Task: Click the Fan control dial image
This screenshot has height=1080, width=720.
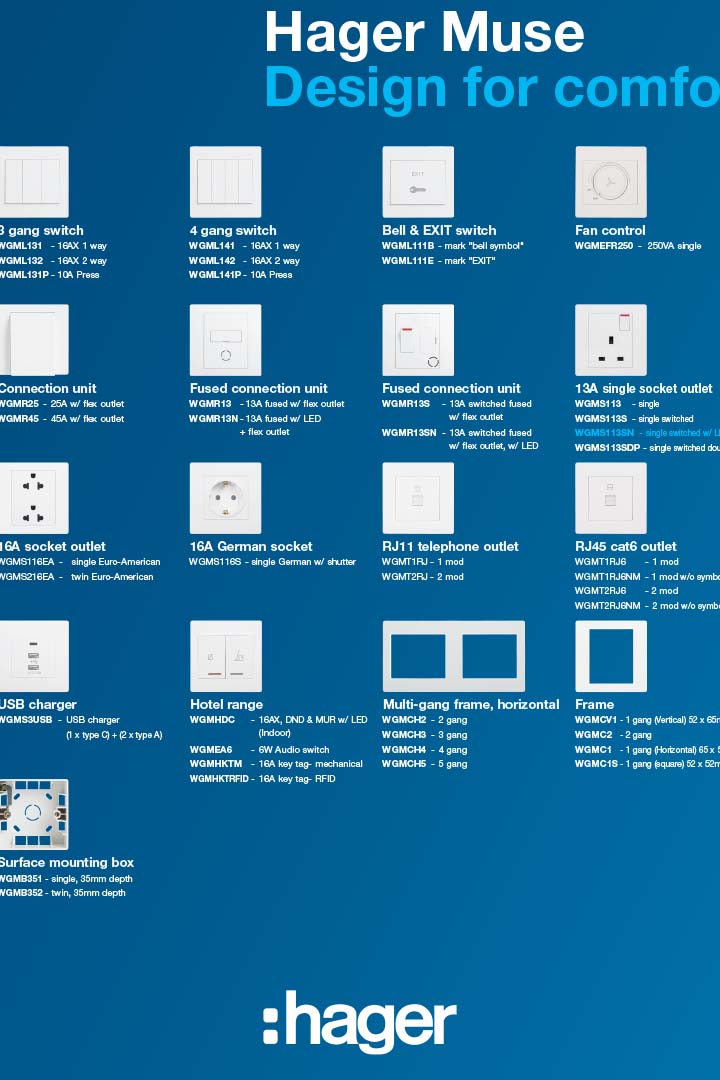Action: tap(610, 182)
